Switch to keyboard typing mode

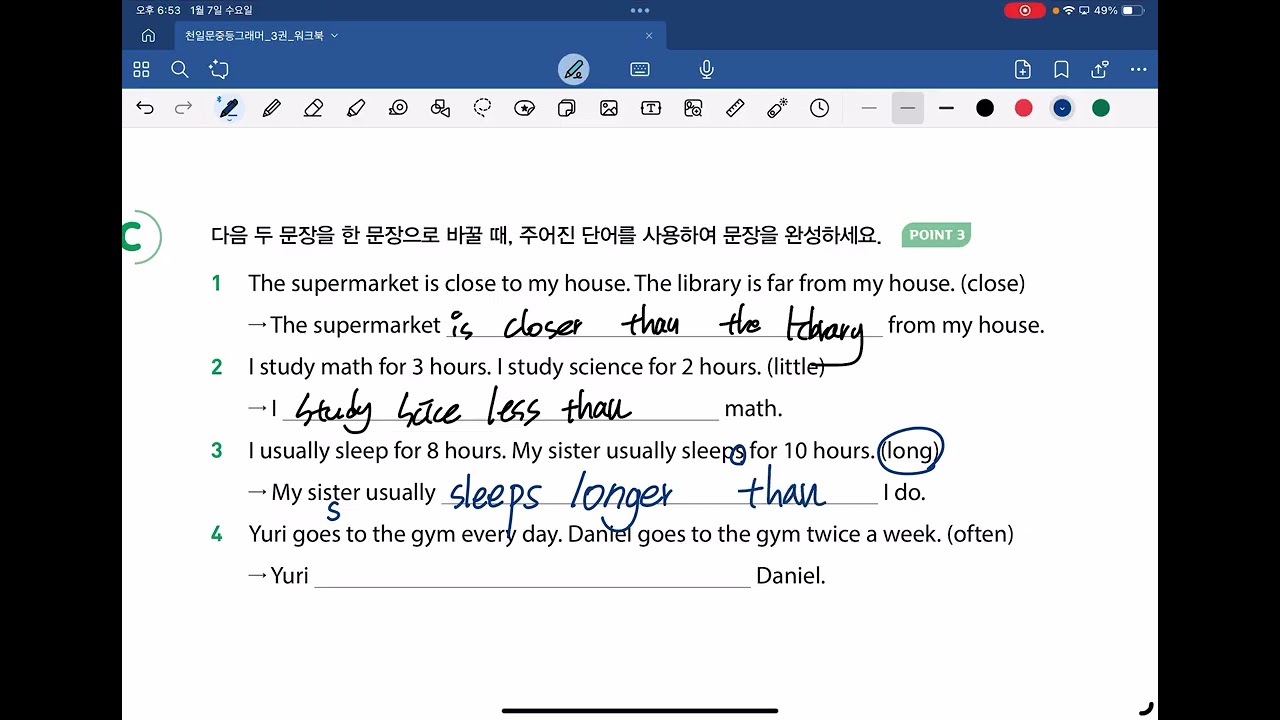coord(640,69)
